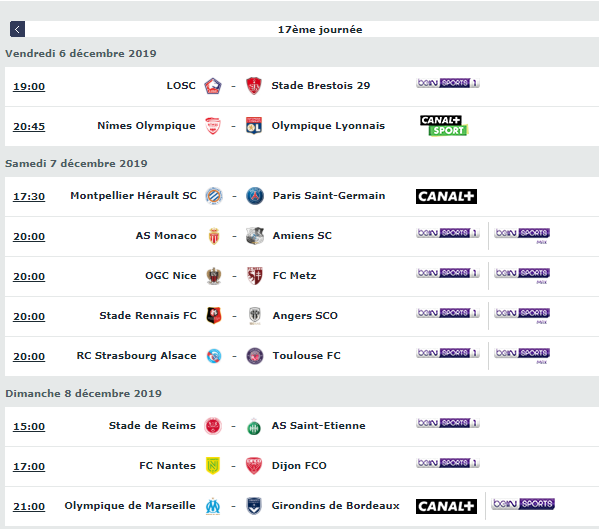This screenshot has height=529, width=600.
Task: Click the Paris Saint-Germain crest
Action: [255, 196]
